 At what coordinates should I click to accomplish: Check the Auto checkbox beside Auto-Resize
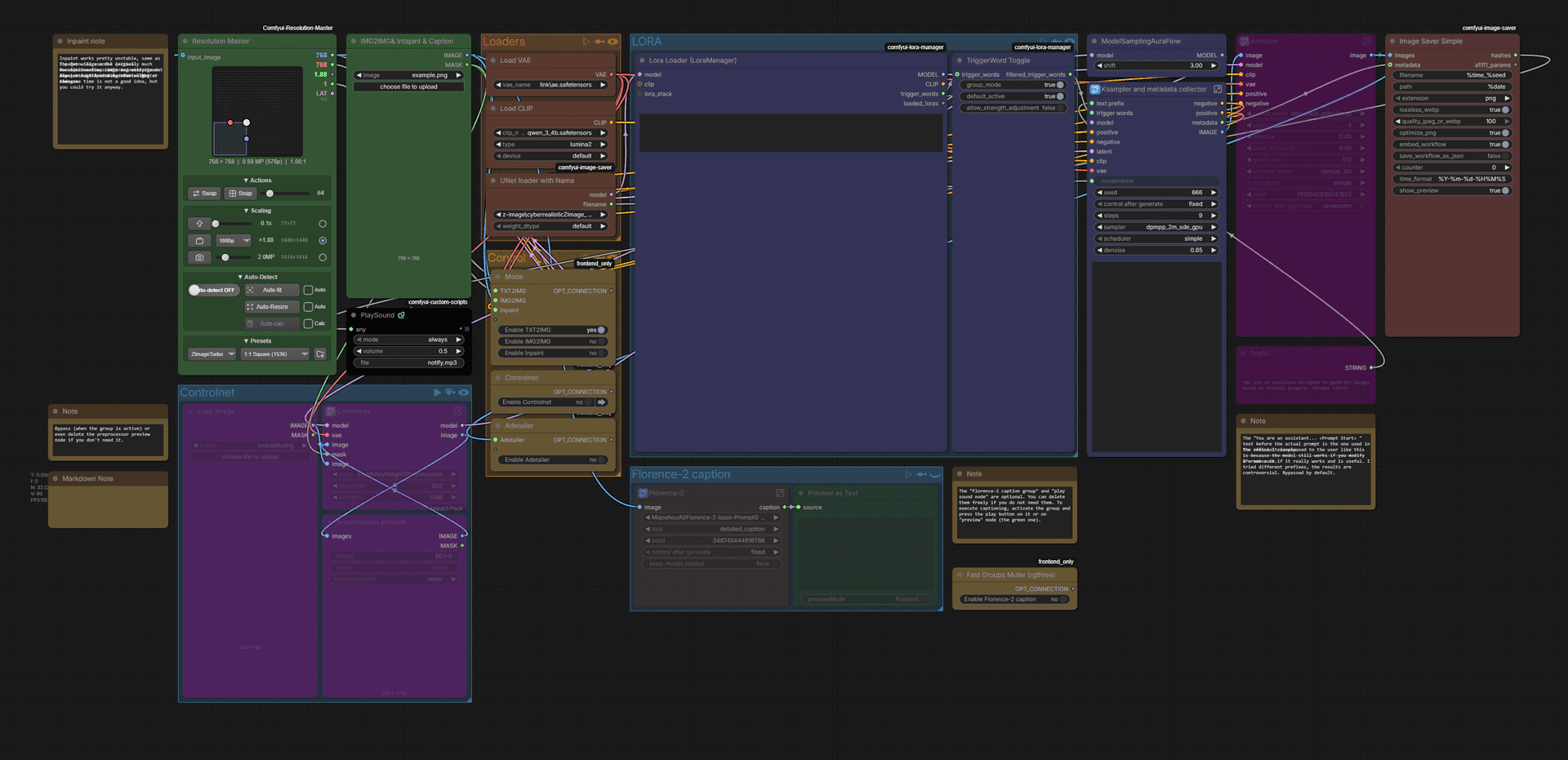point(308,307)
